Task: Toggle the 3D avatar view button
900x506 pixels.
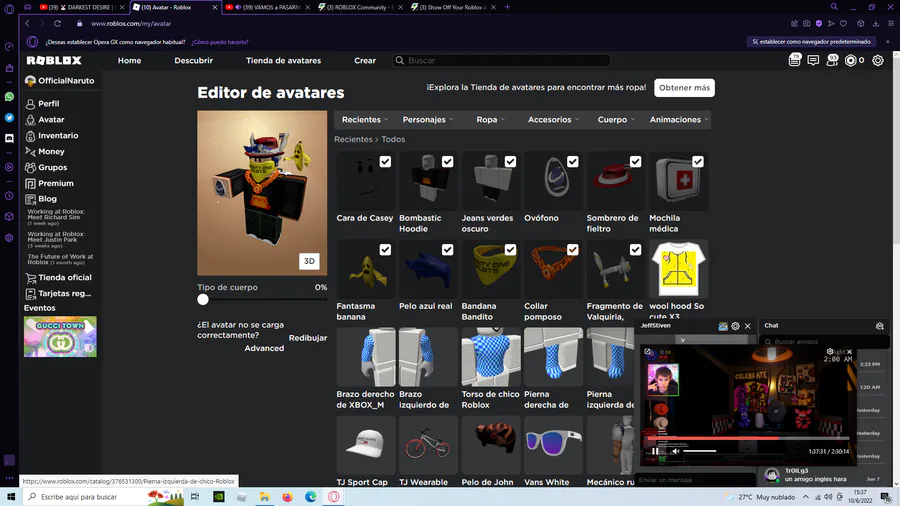Action: (309, 261)
